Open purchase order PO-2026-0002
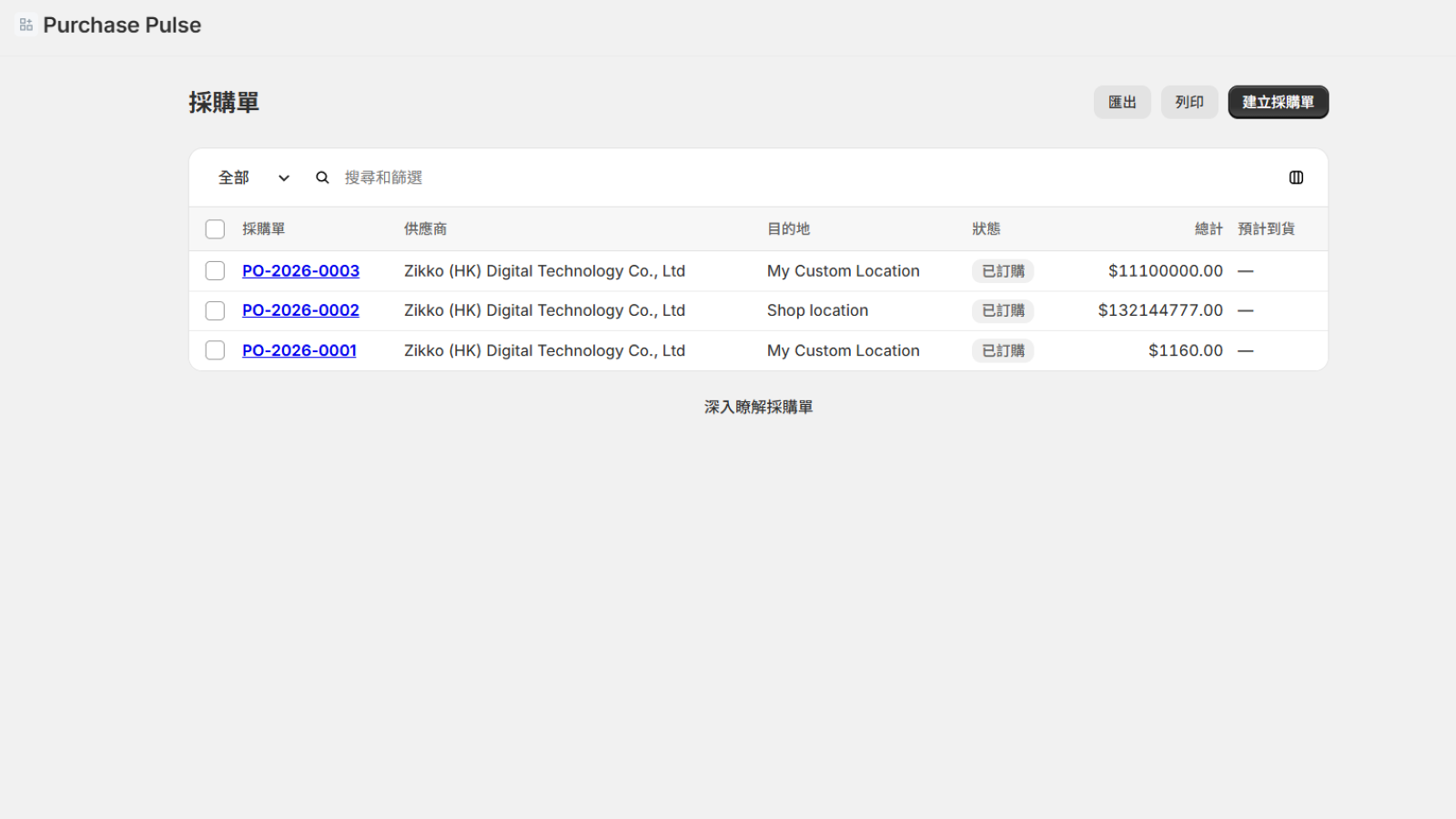Image resolution: width=1456 pixels, height=819 pixels. (x=300, y=310)
